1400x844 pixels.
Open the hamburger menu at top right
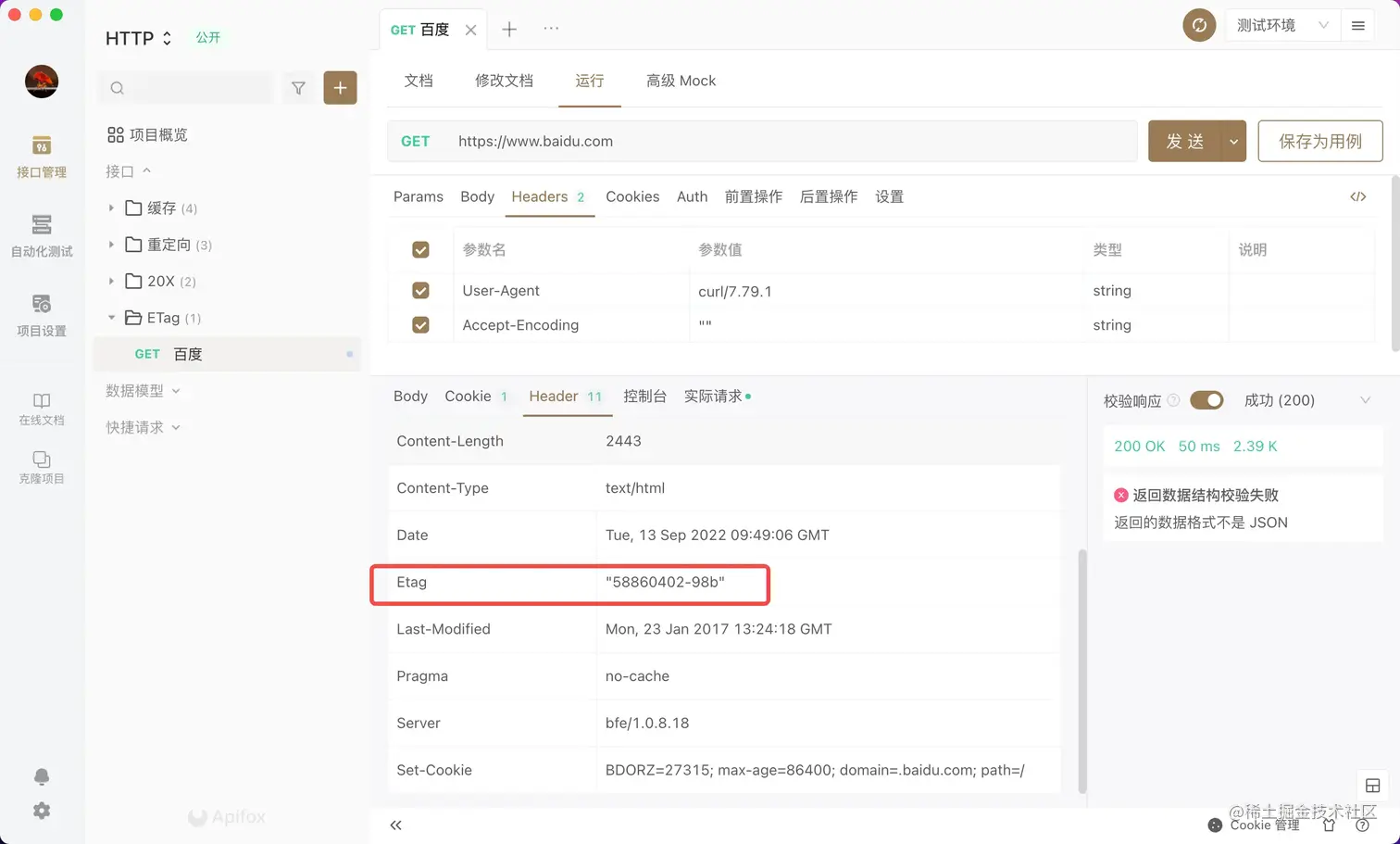1358,26
